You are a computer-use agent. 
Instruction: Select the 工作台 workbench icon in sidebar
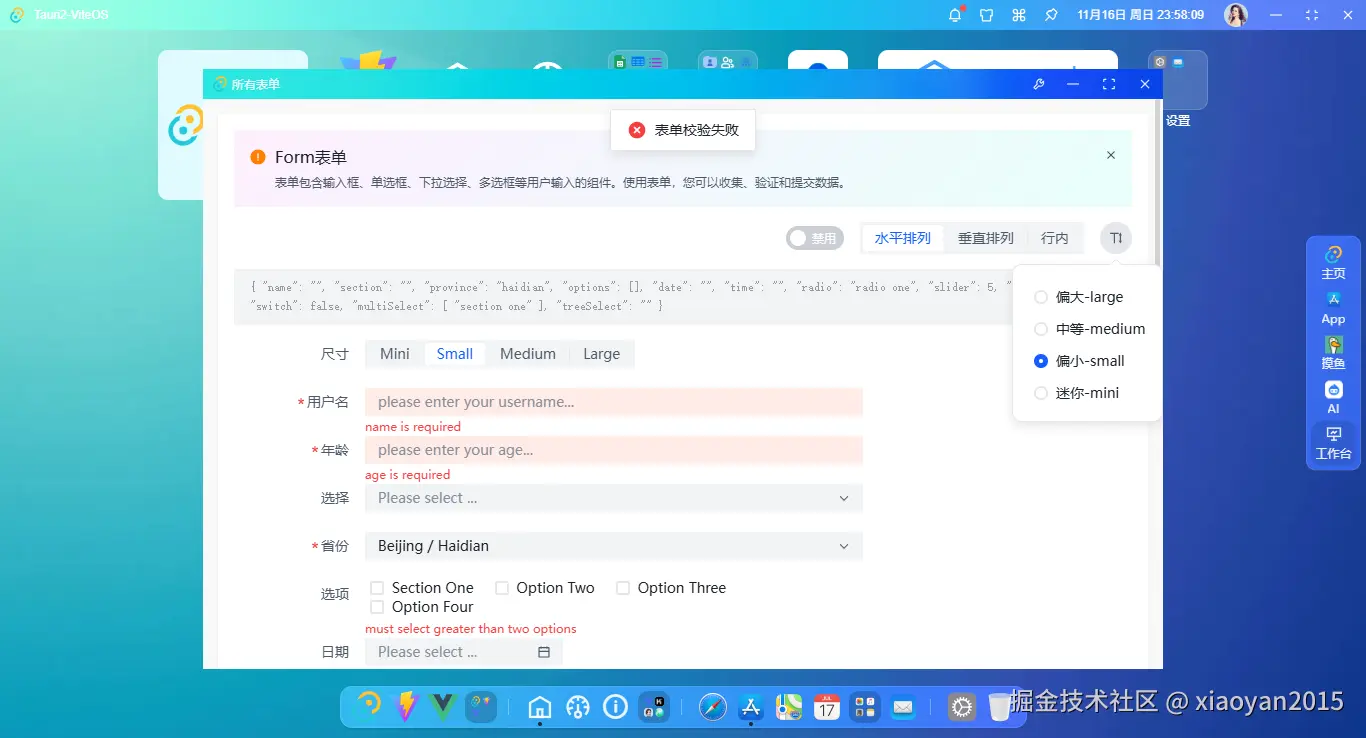coord(1333,441)
